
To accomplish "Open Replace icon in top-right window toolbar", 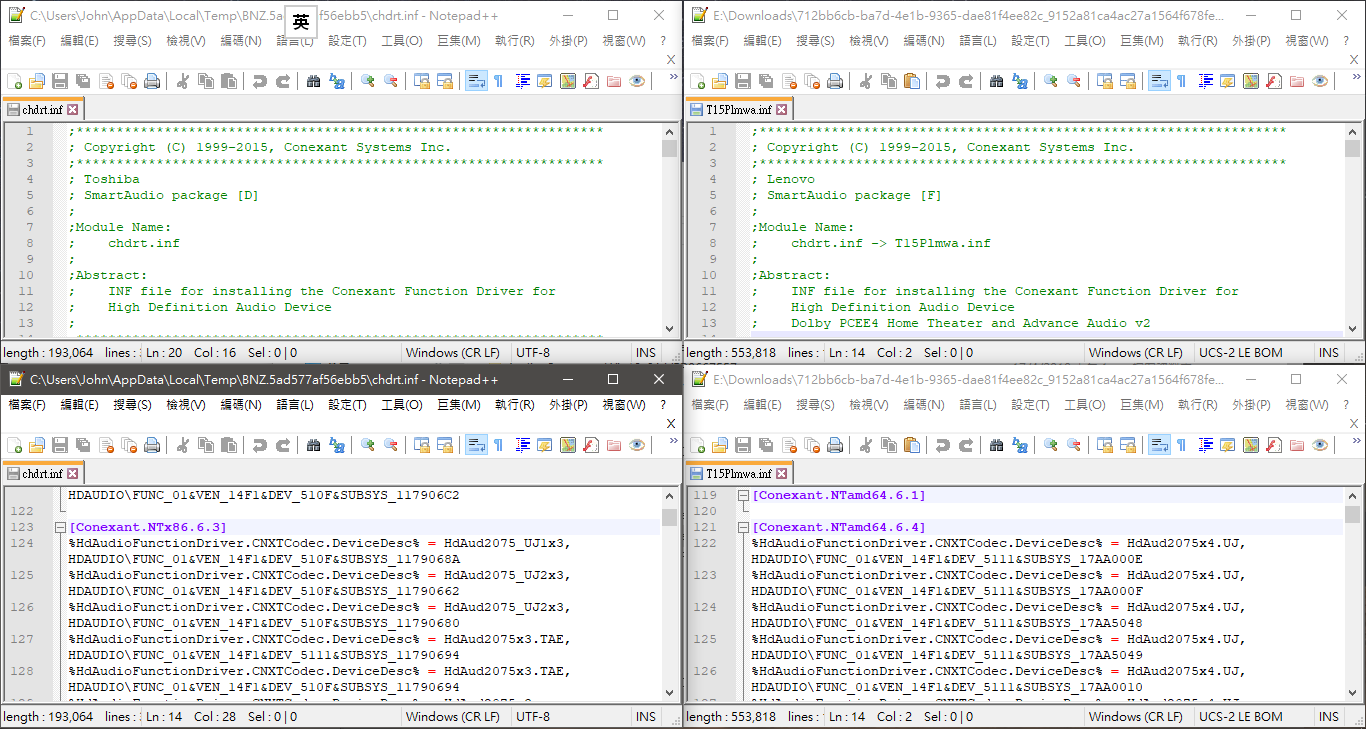I will click(x=1020, y=81).
